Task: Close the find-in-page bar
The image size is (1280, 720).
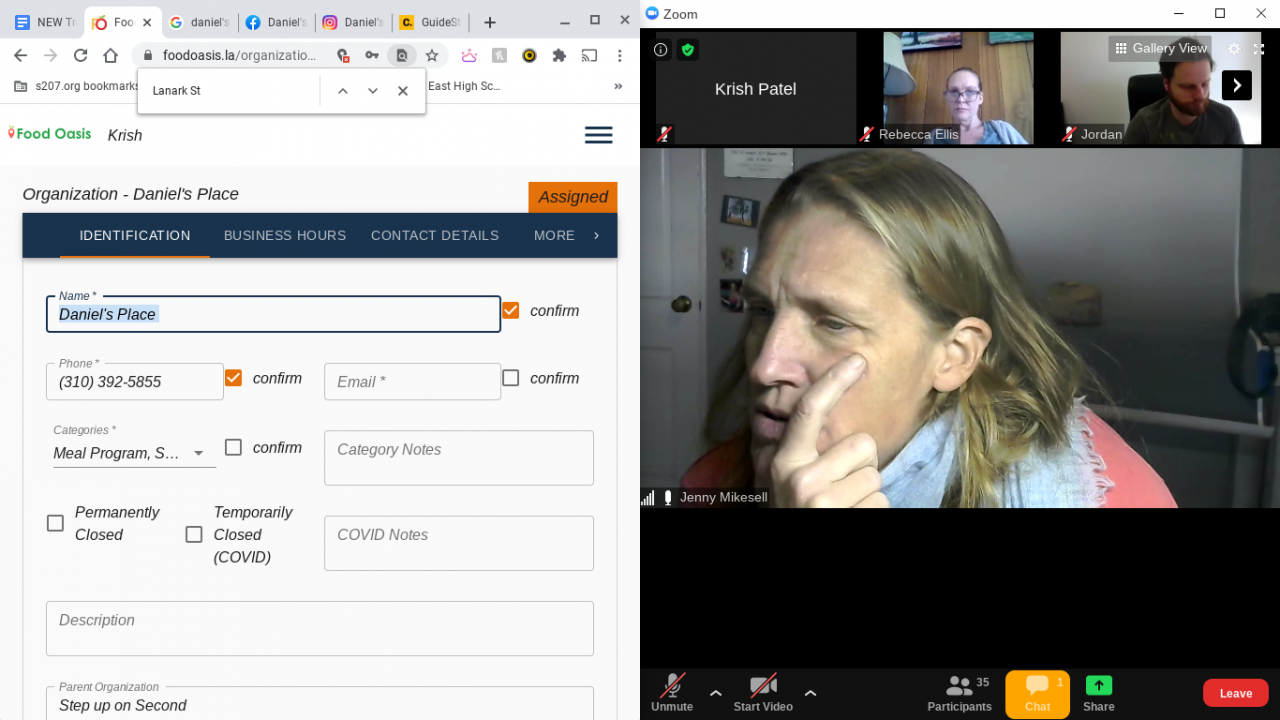Action: [x=403, y=91]
